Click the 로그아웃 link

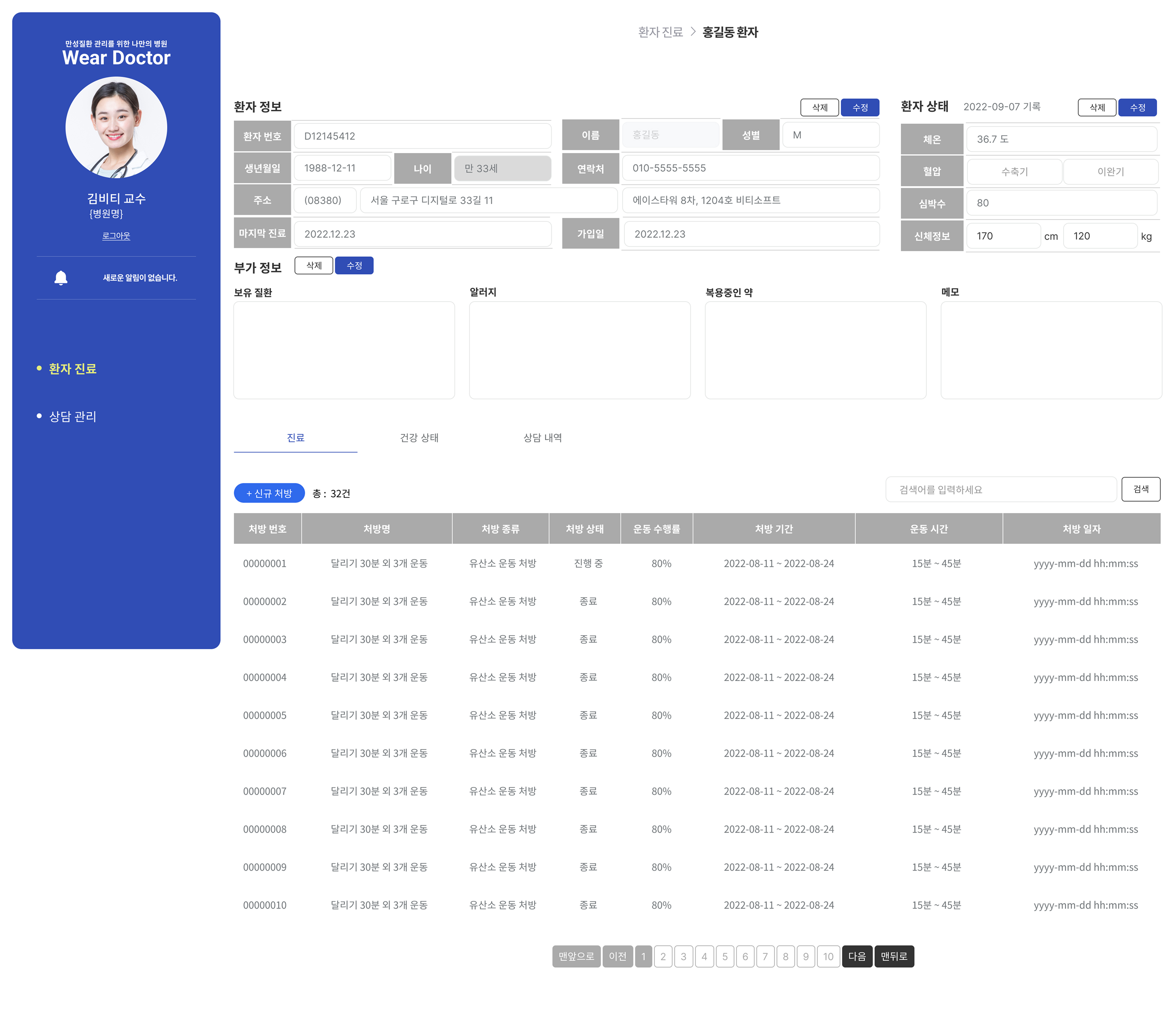[116, 236]
